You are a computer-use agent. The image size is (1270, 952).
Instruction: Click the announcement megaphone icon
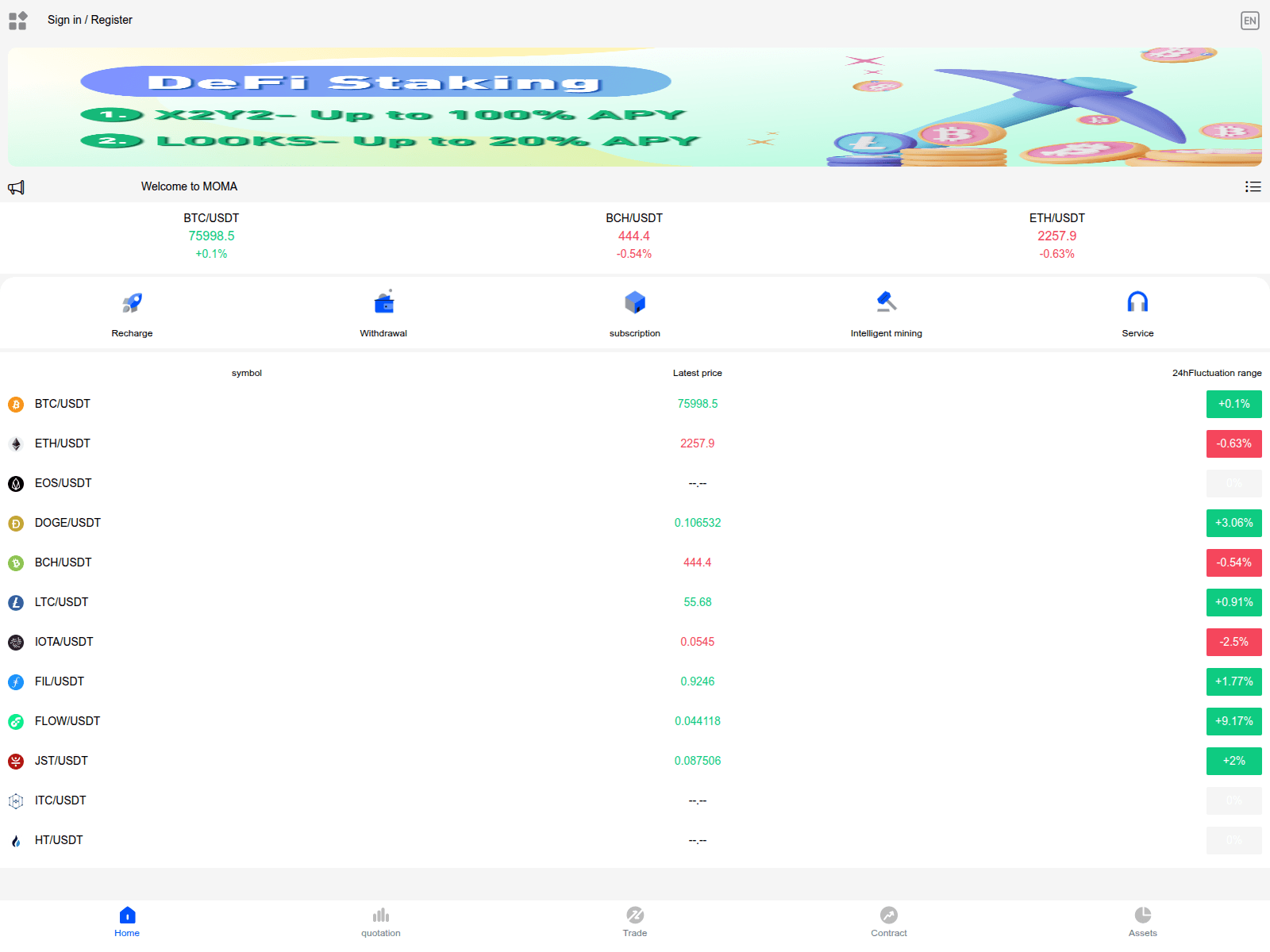17,187
